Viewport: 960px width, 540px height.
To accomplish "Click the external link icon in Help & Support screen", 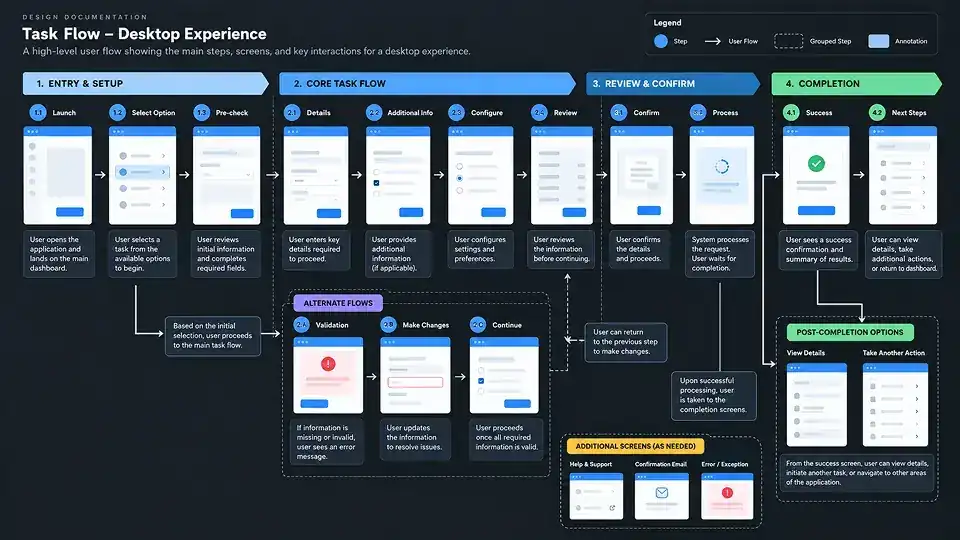I will click(x=612, y=508).
